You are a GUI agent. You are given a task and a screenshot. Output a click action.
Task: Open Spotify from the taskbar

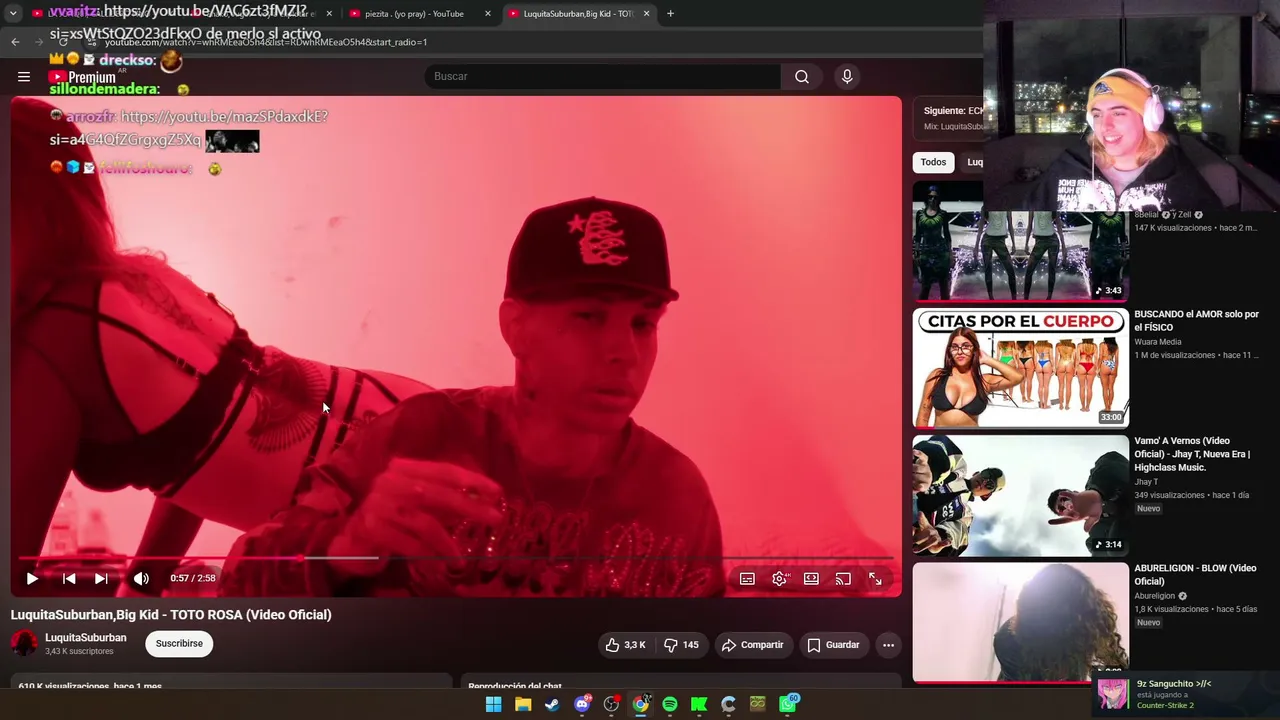[x=670, y=704]
